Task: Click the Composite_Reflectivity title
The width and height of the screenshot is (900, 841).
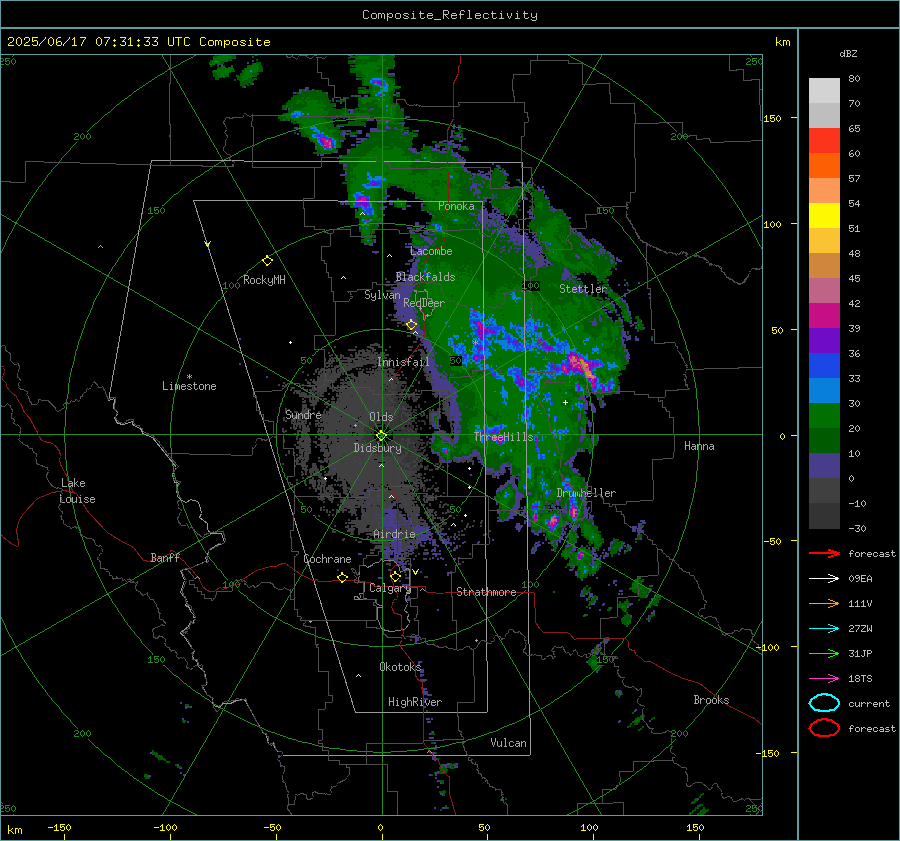Action: (450, 15)
